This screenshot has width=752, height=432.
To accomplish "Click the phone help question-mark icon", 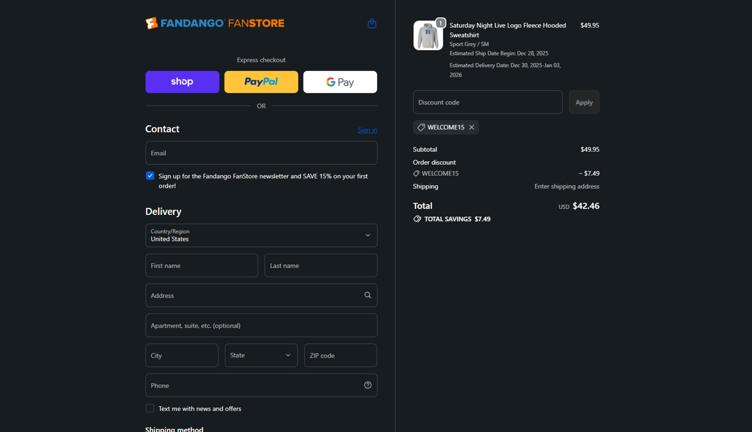I will pos(367,385).
